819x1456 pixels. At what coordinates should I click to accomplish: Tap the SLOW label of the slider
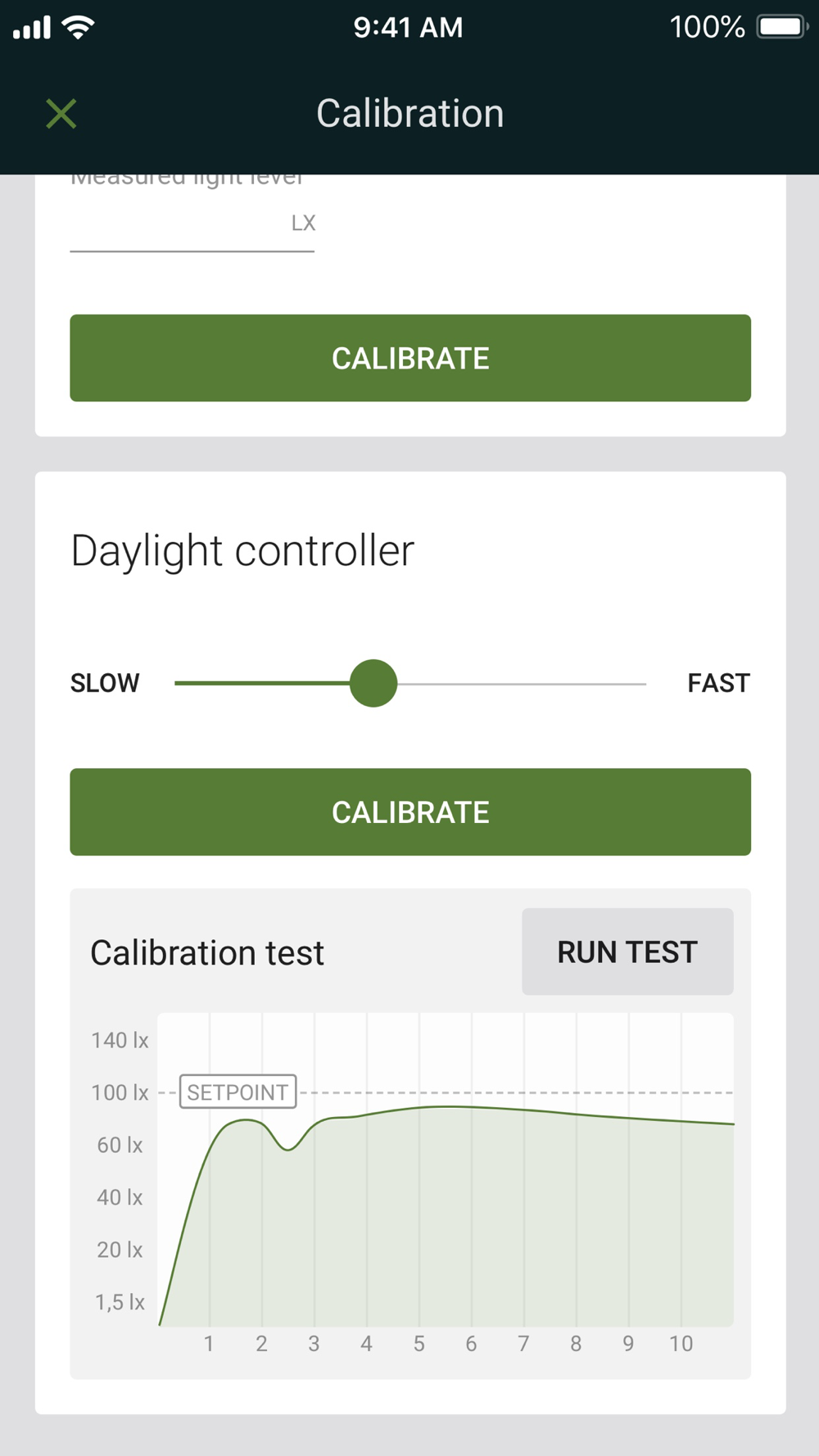pyautogui.click(x=105, y=683)
